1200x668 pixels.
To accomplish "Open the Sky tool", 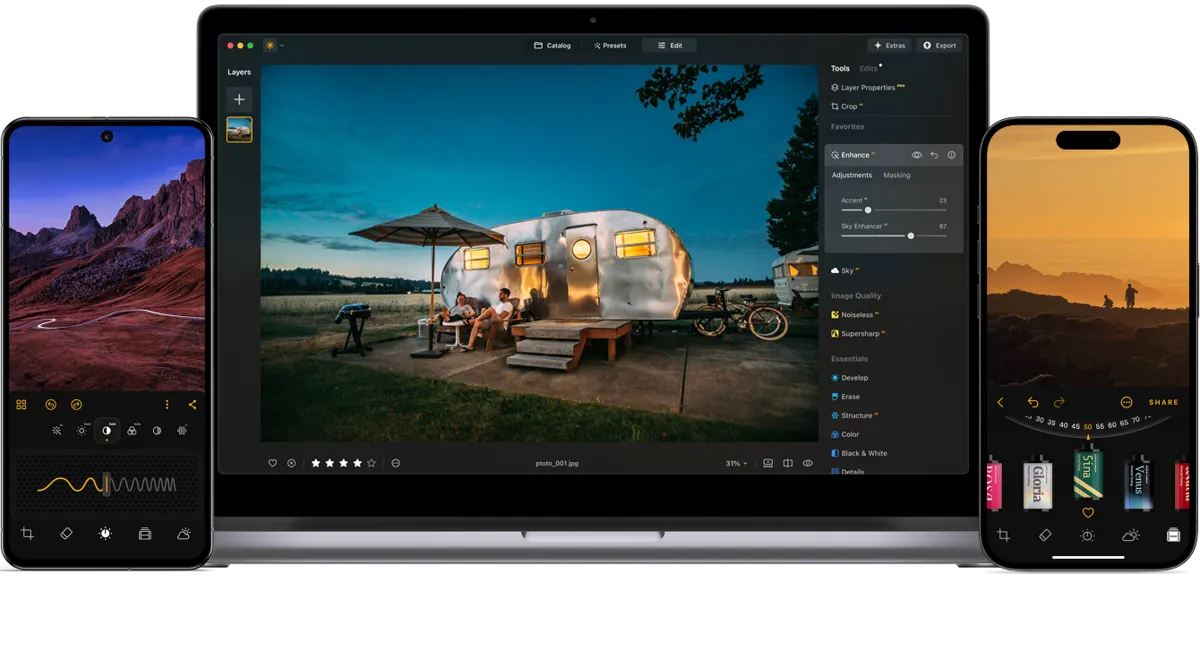I will point(850,269).
